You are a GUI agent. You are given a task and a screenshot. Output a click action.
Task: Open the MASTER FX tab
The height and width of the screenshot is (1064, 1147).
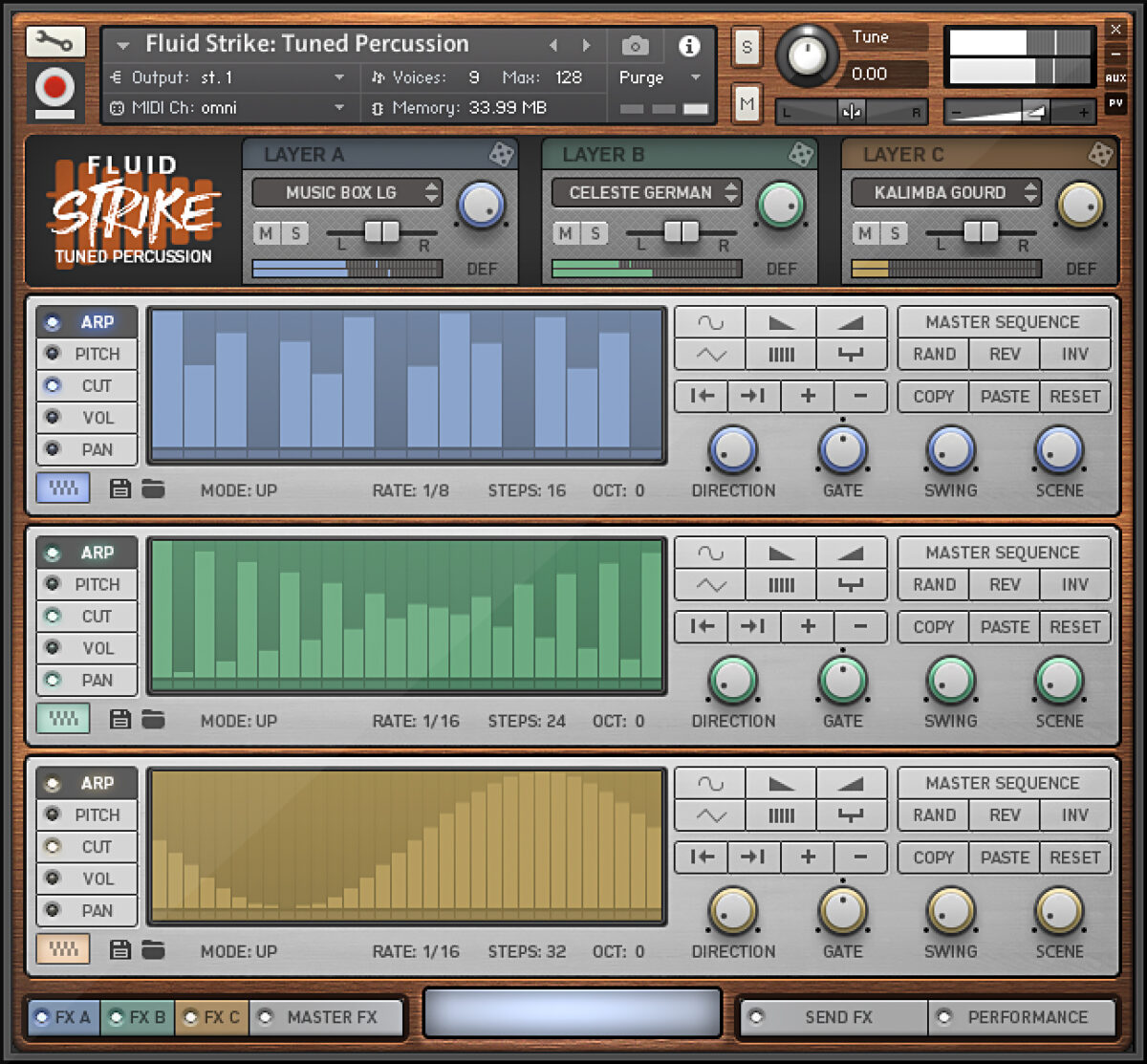(325, 1017)
